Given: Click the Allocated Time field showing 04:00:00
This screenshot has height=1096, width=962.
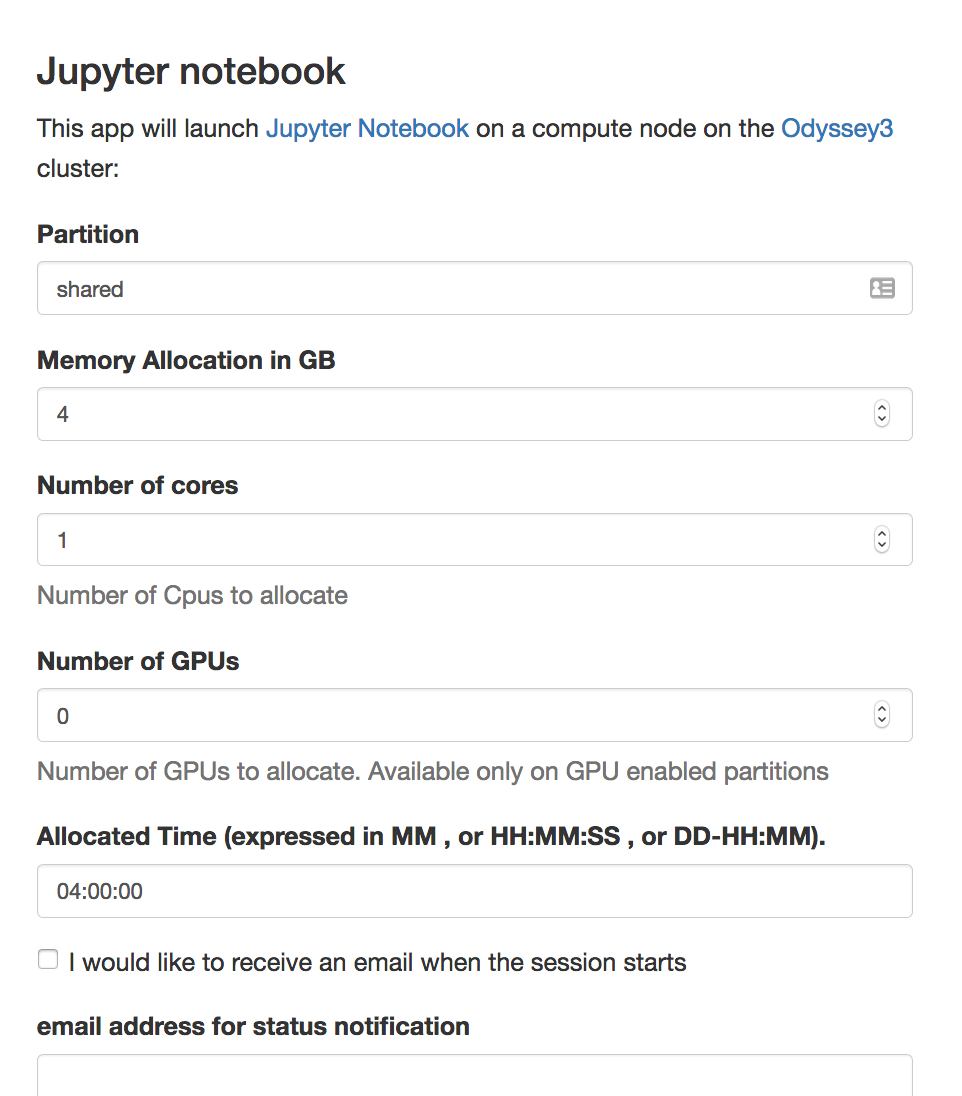Looking at the screenshot, I should 475,891.
